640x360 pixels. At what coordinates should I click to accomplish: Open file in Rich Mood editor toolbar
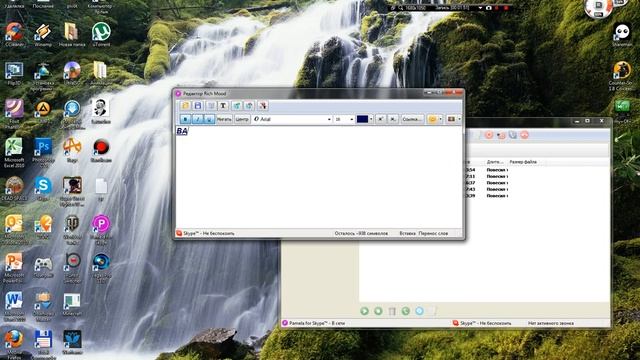(185, 106)
